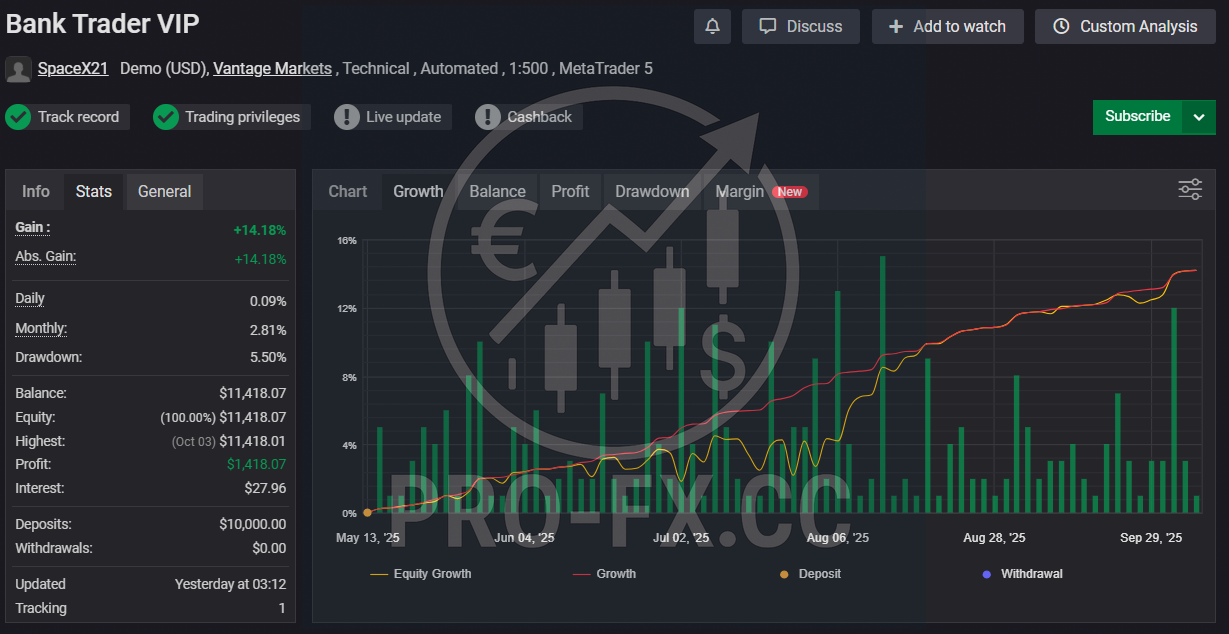Click the notification bell icon
The height and width of the screenshot is (634, 1229).
tap(712, 27)
